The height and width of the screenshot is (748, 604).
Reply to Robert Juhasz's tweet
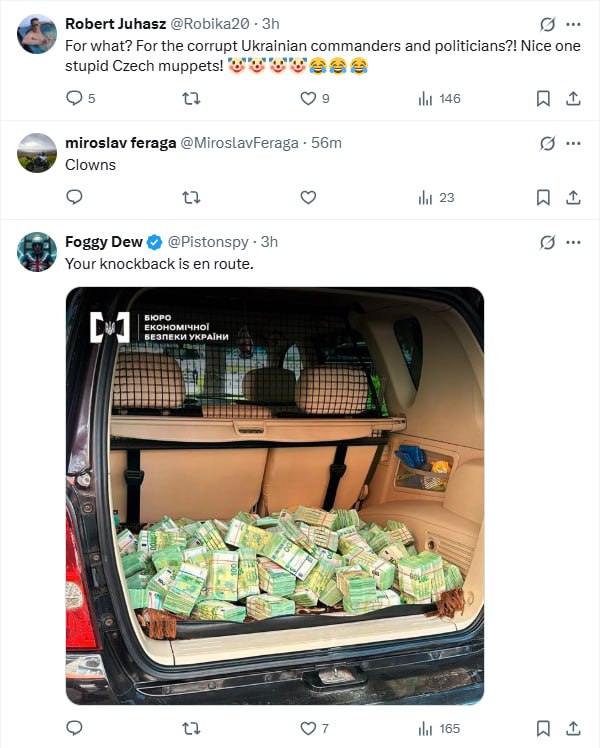pos(73,98)
